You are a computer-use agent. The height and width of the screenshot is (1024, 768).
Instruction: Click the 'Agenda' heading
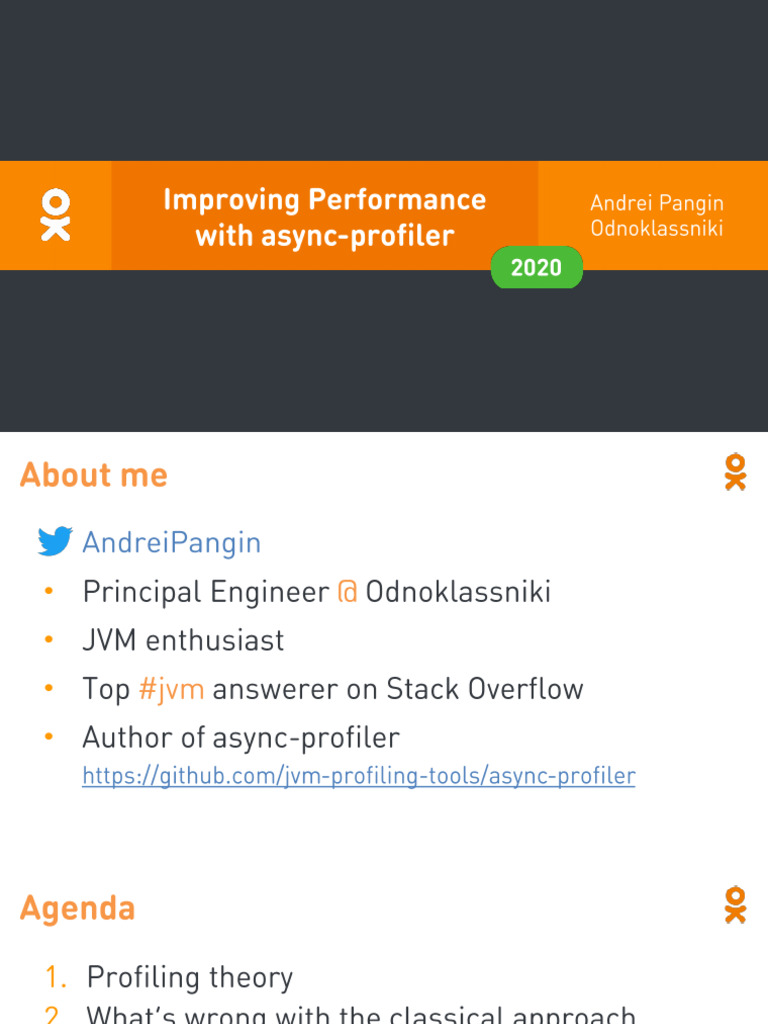(77, 908)
